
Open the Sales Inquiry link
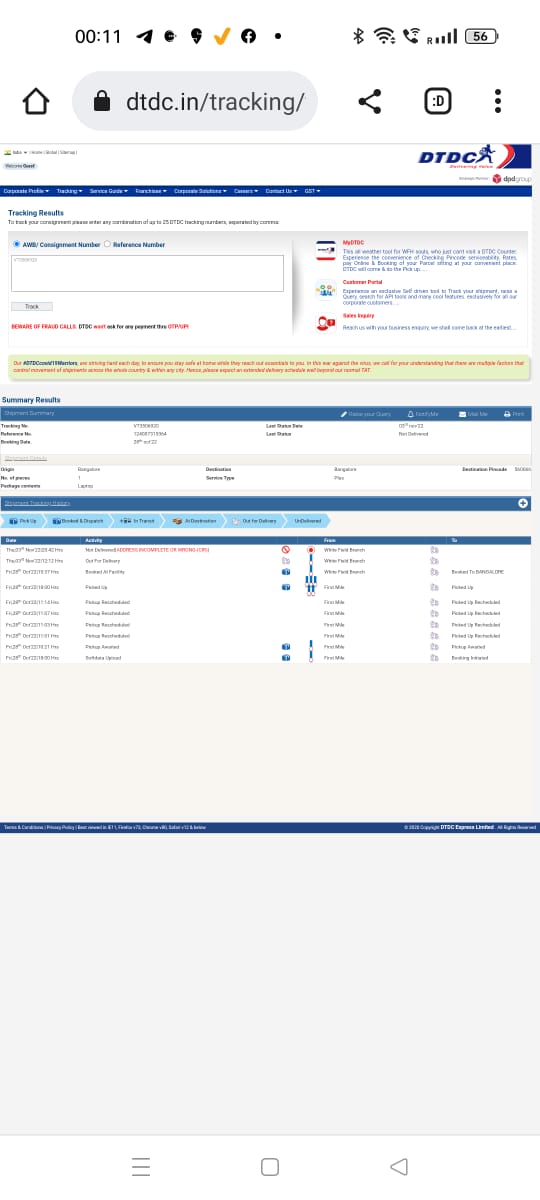click(x=358, y=315)
